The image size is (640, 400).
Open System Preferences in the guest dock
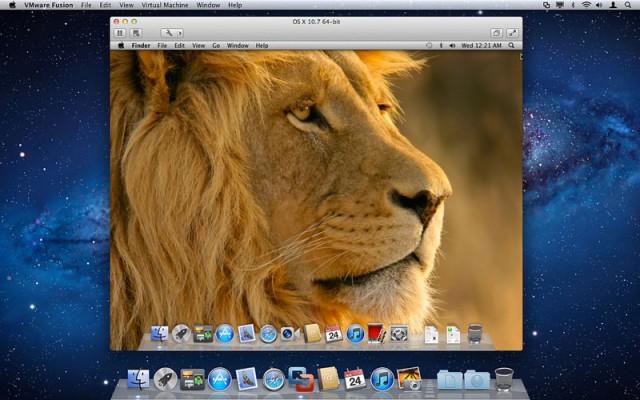pos(399,334)
